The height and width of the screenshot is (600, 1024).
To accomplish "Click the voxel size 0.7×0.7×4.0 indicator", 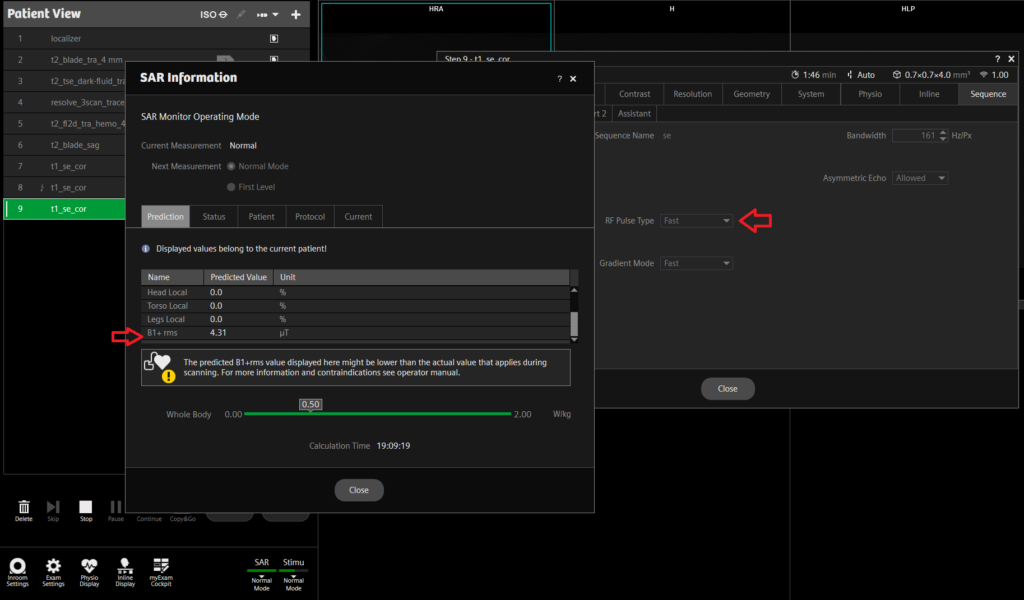I will coord(931,75).
